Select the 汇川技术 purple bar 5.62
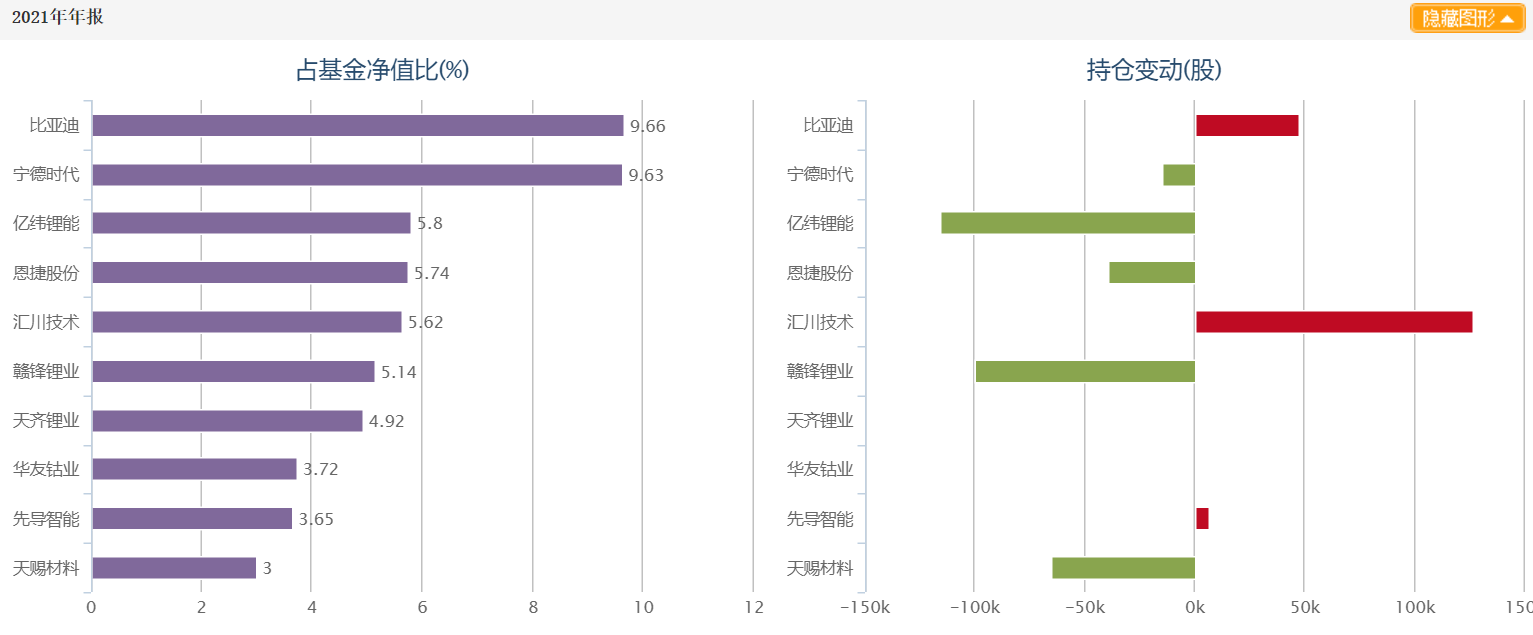1533x635 pixels. point(246,322)
